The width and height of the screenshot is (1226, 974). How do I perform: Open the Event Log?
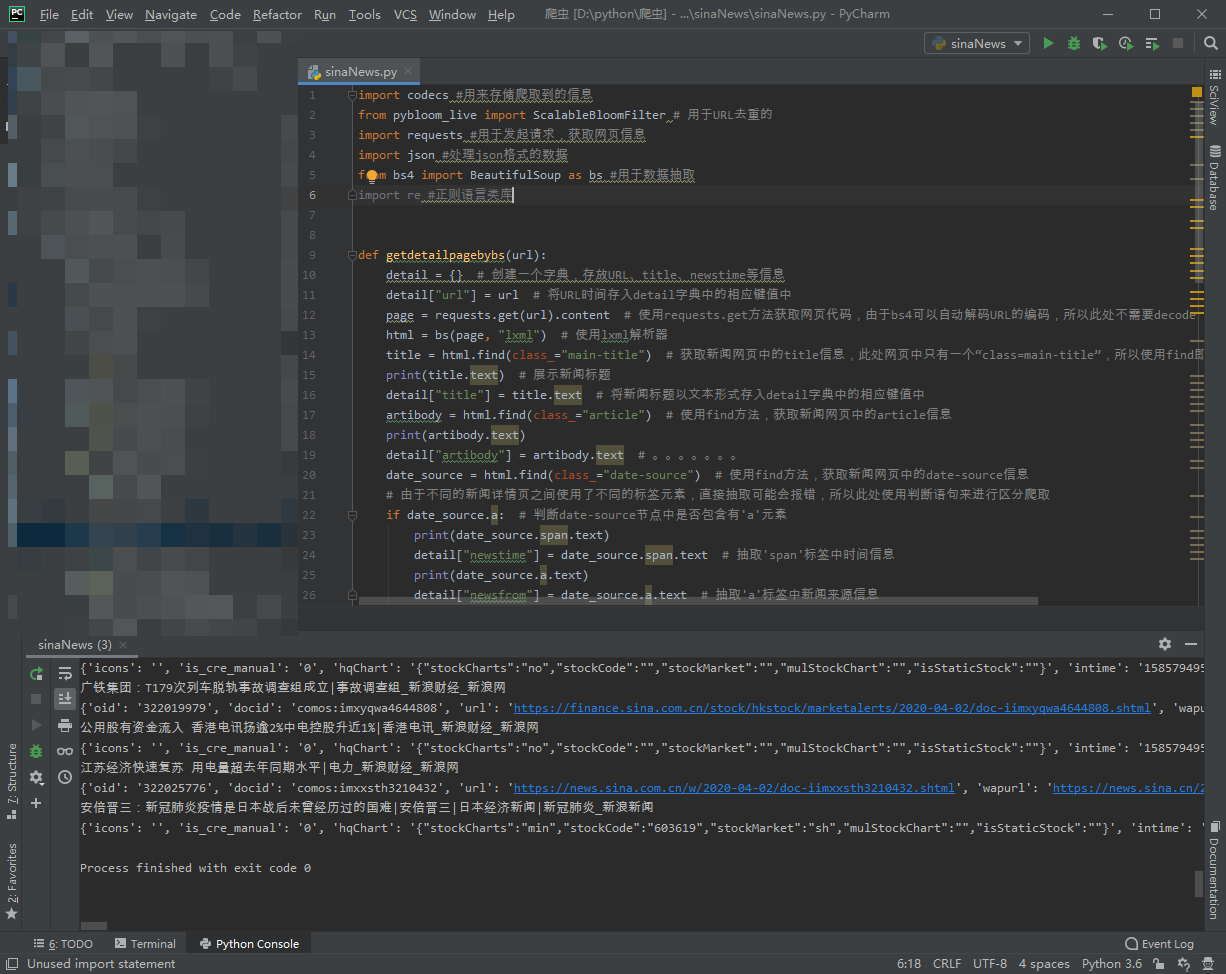1160,944
